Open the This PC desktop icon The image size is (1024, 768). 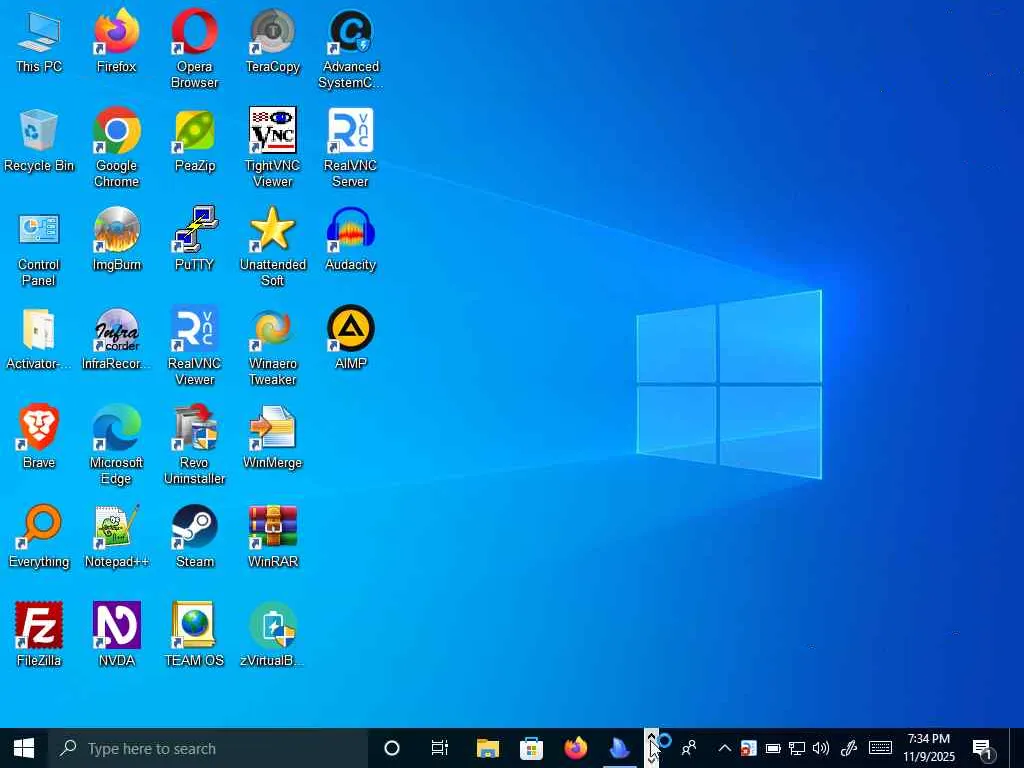click(x=39, y=42)
